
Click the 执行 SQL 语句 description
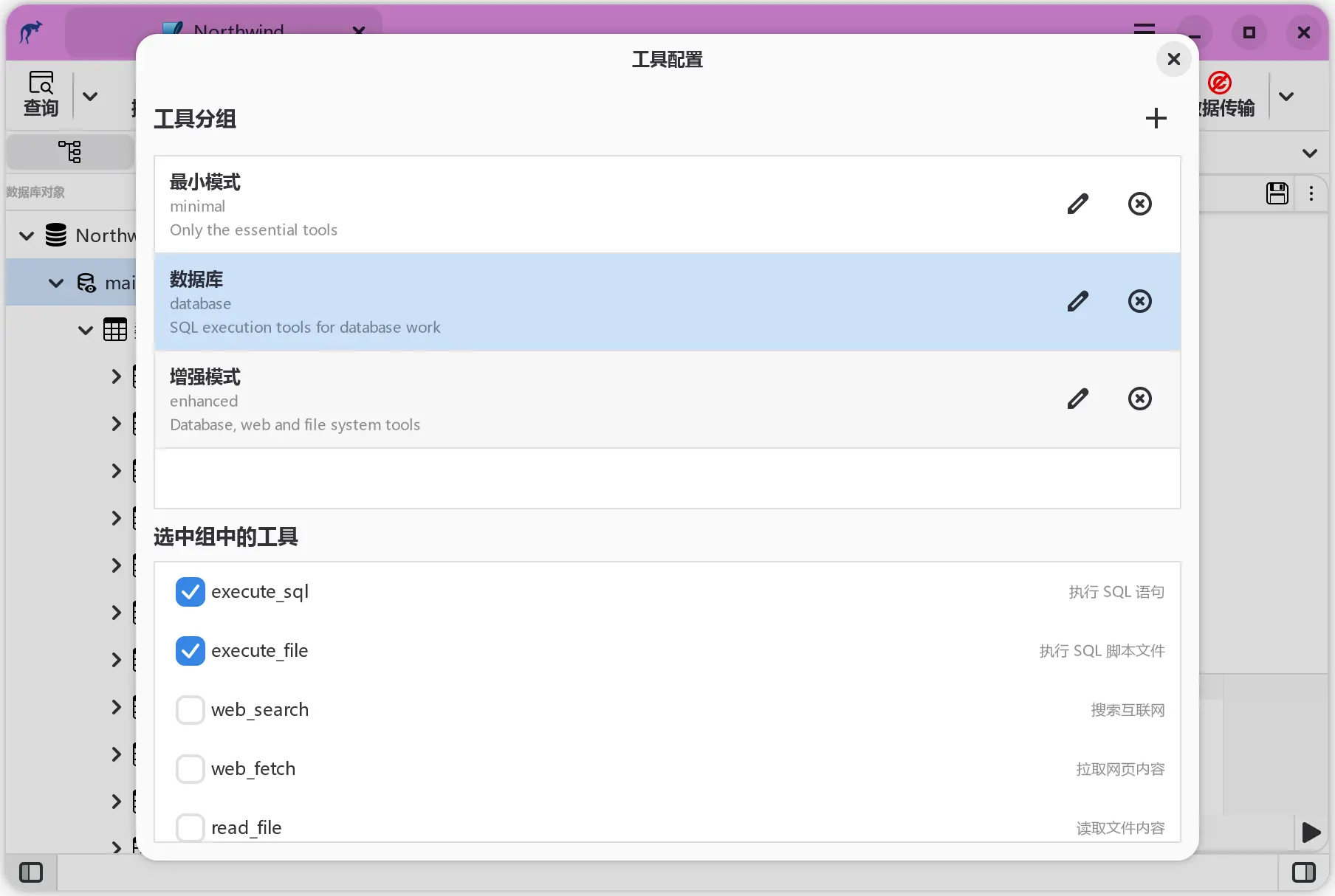pos(1116,592)
